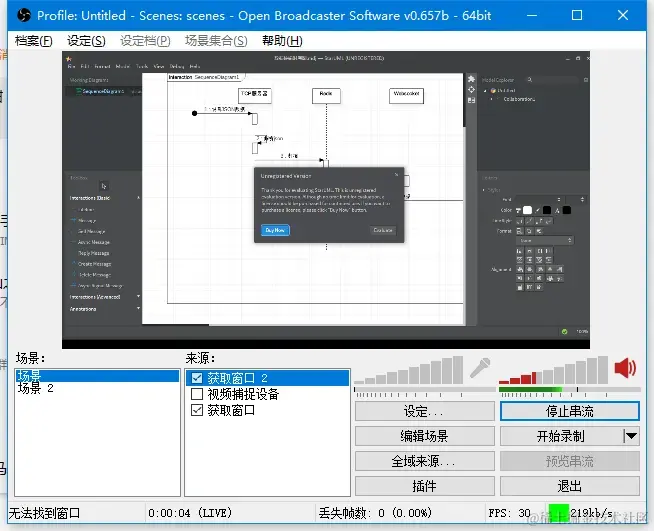
Task: Select the 获取窗口 2 source row label
Action: [237, 378]
